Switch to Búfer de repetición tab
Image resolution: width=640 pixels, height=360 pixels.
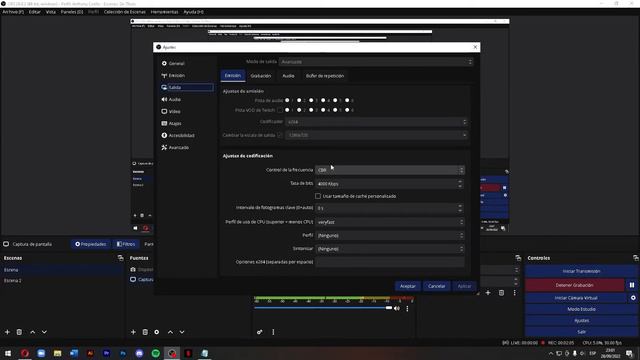pyautogui.click(x=325, y=76)
